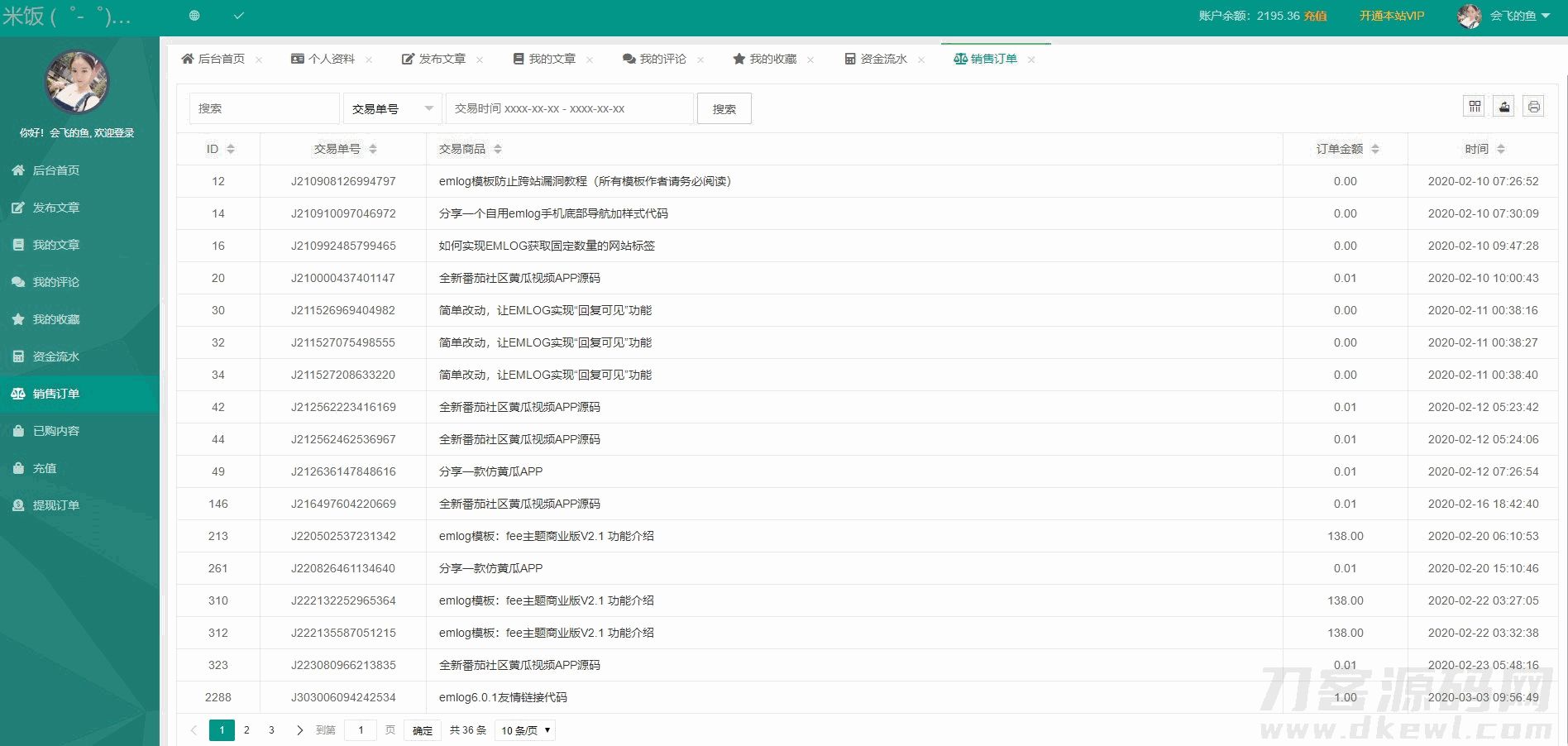This screenshot has width=1568, height=746.
Task: Open 已购内容 in the sidebar
Action: tap(55, 431)
